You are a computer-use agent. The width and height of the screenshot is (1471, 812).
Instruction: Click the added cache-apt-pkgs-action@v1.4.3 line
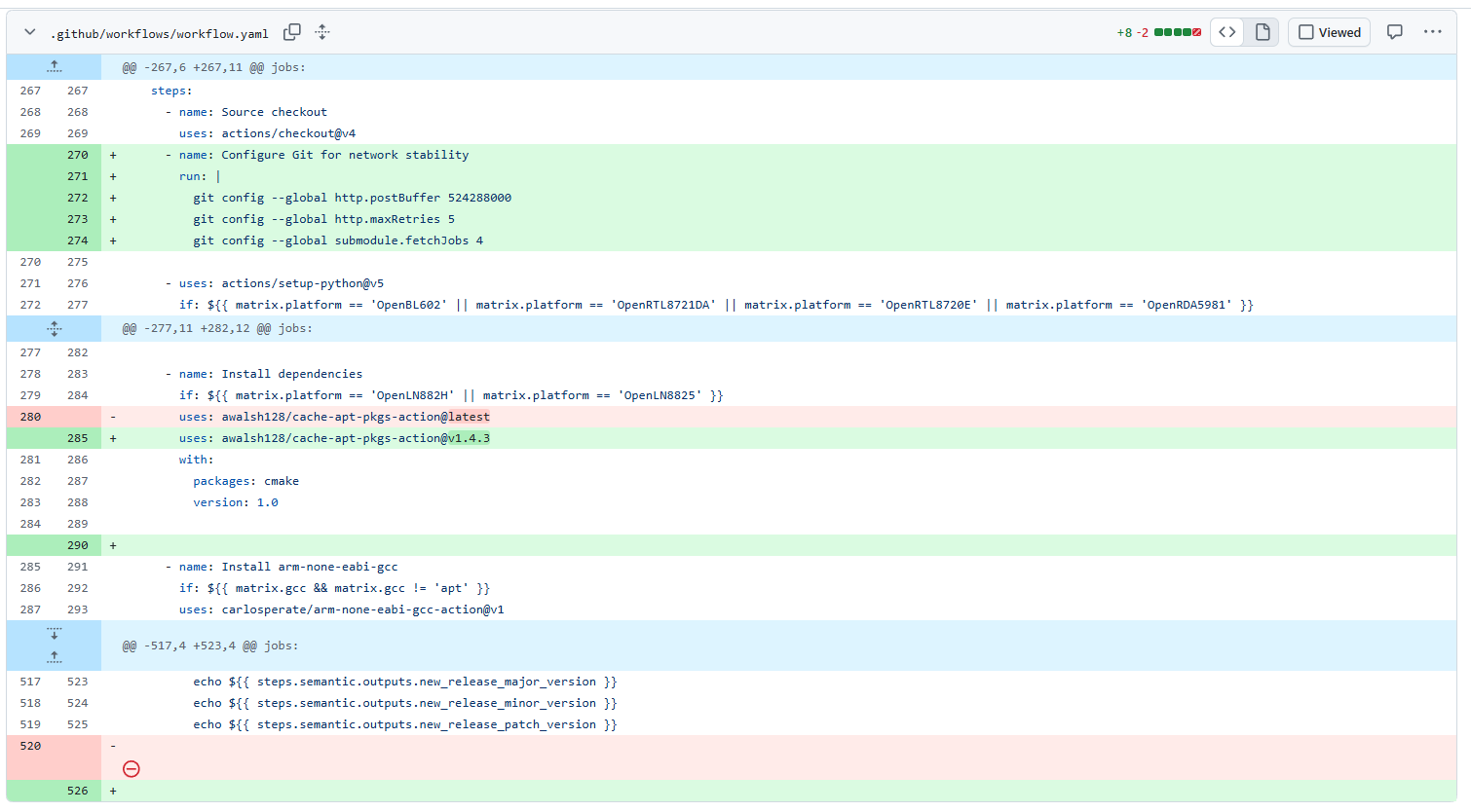[x=356, y=438]
